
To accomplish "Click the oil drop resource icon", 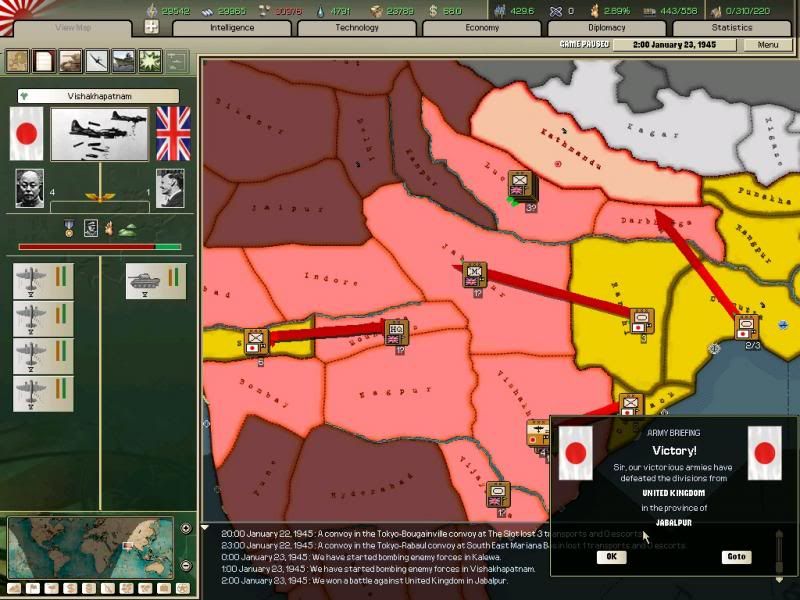I will point(320,11).
